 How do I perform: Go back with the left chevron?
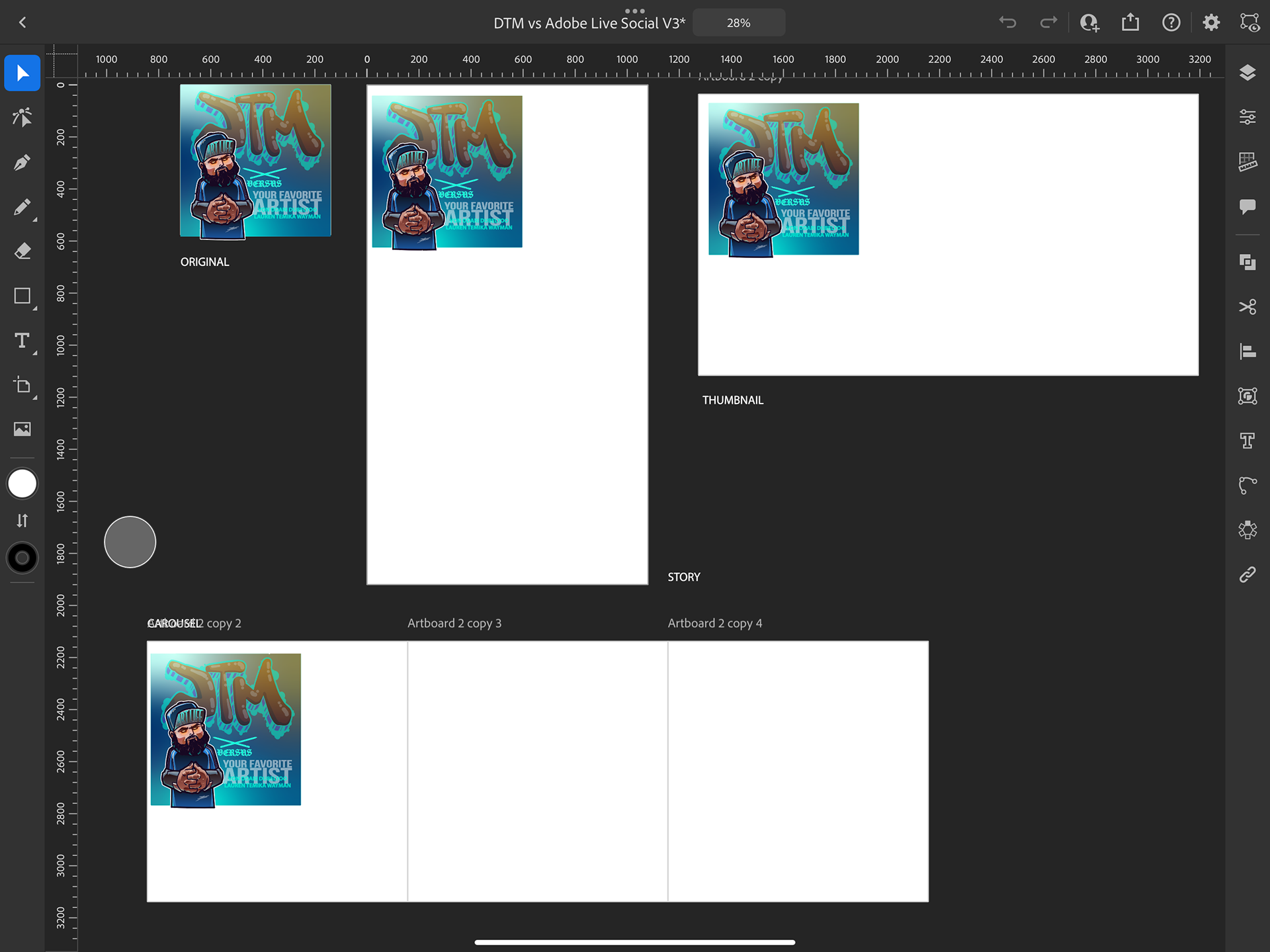[22, 22]
